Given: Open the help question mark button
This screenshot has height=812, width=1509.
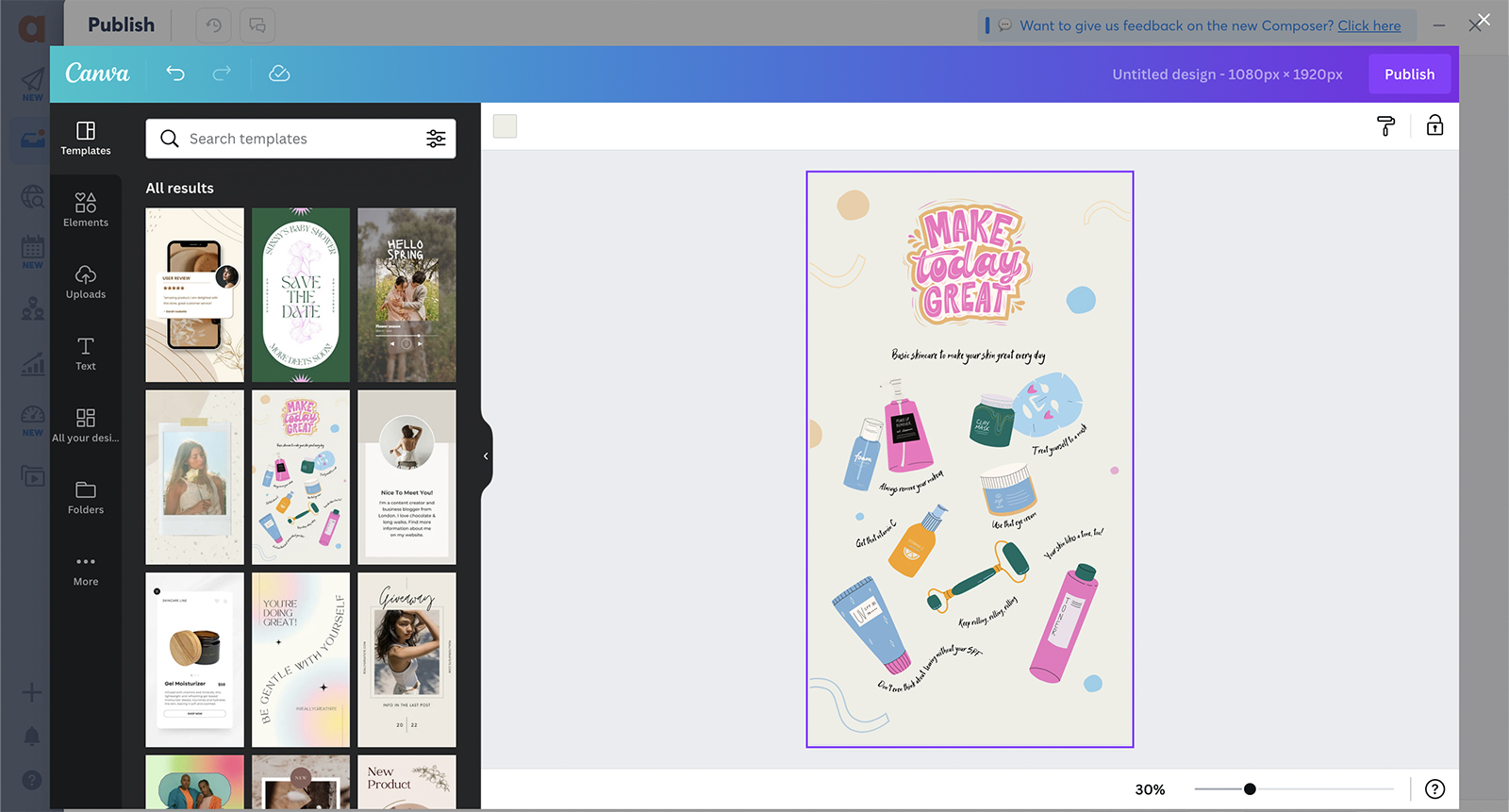Looking at the screenshot, I should 1434,789.
